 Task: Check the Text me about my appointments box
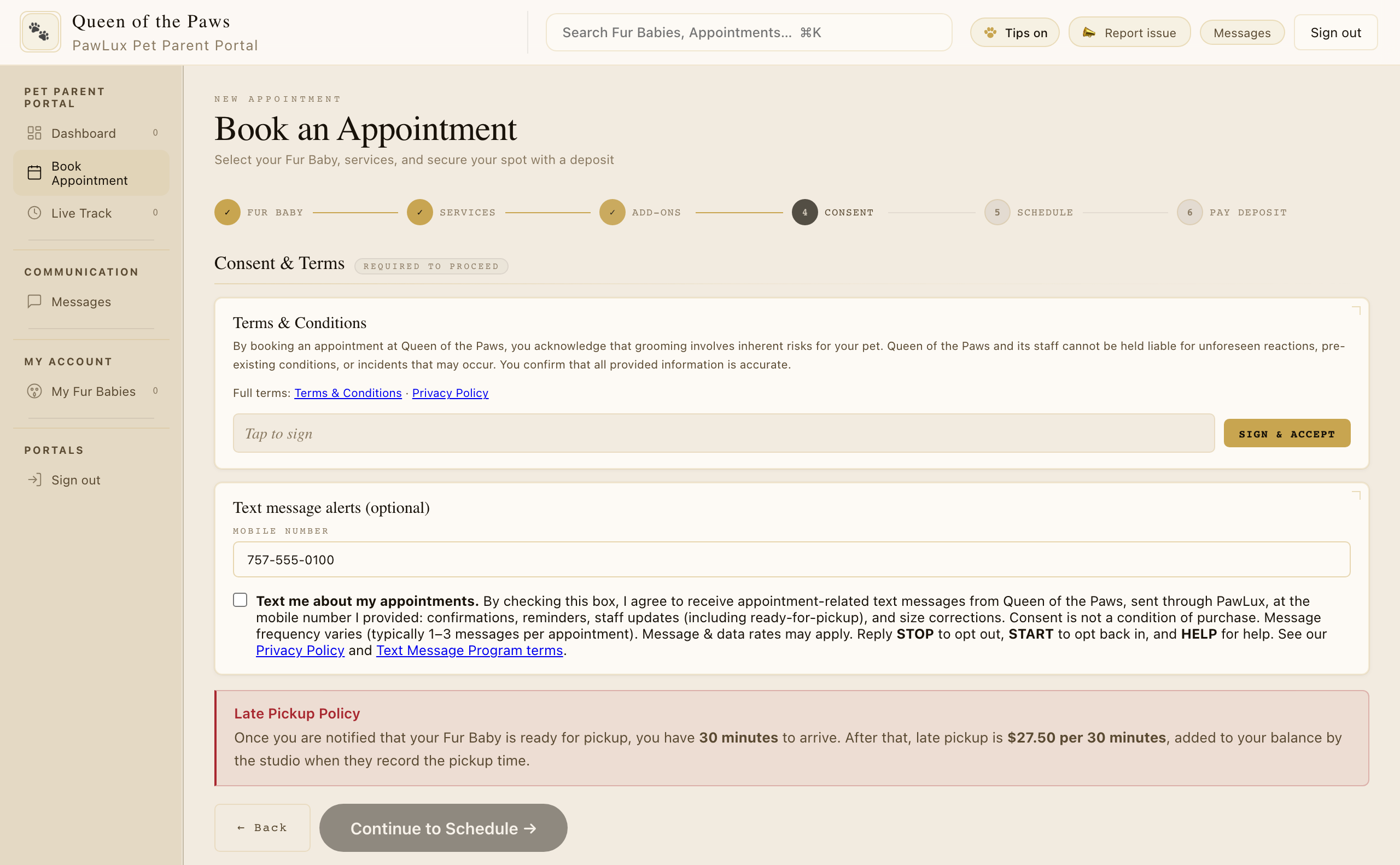pos(240,600)
